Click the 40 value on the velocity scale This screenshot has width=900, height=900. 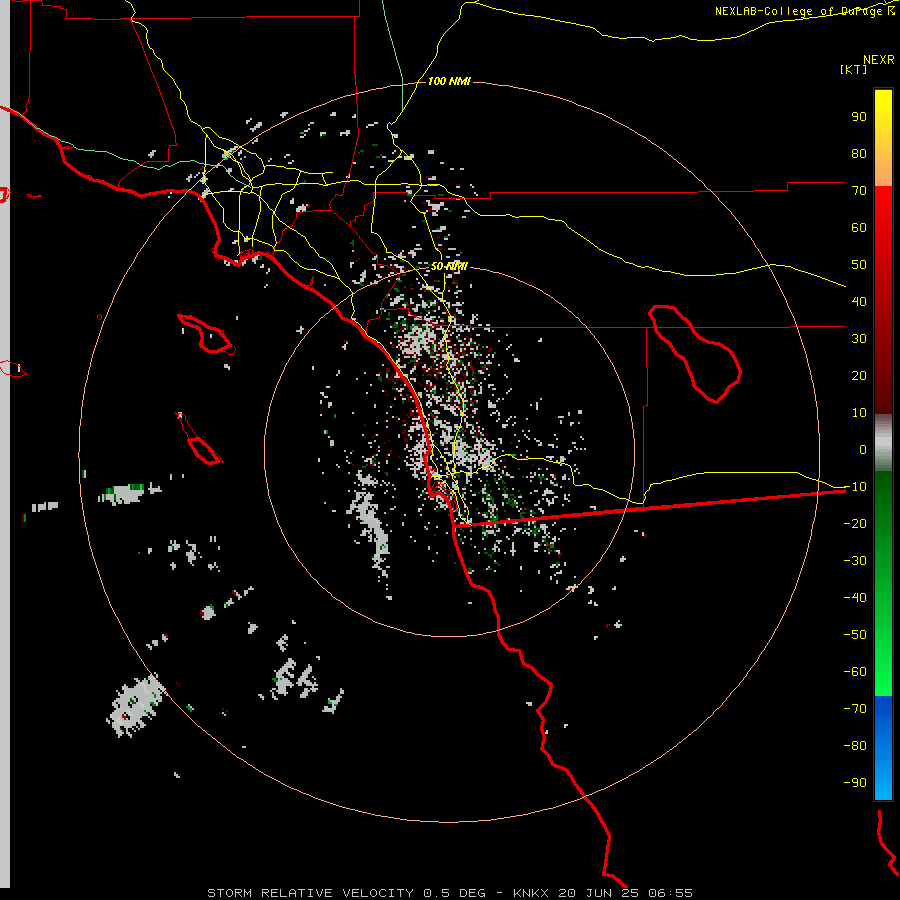[859, 301]
